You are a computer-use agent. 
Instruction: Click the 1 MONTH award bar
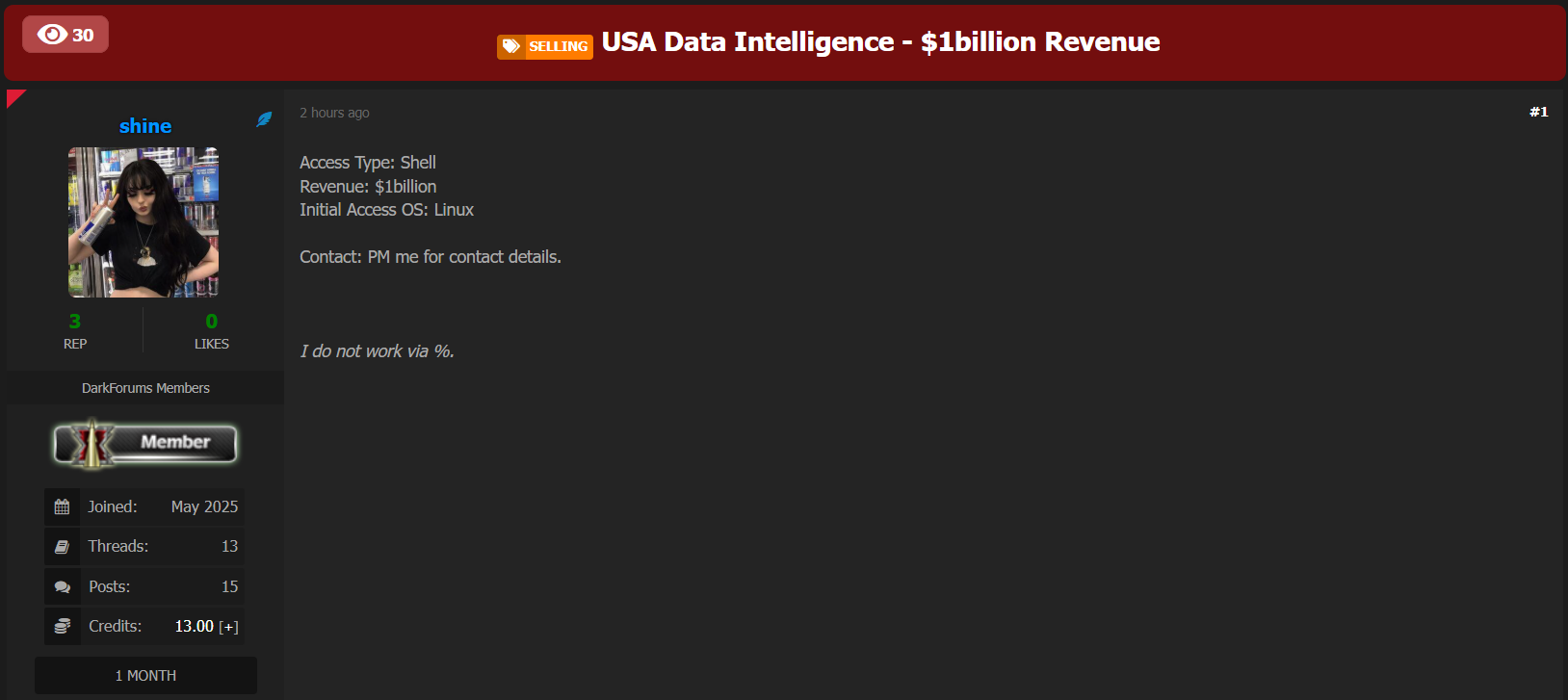pyautogui.click(x=145, y=675)
